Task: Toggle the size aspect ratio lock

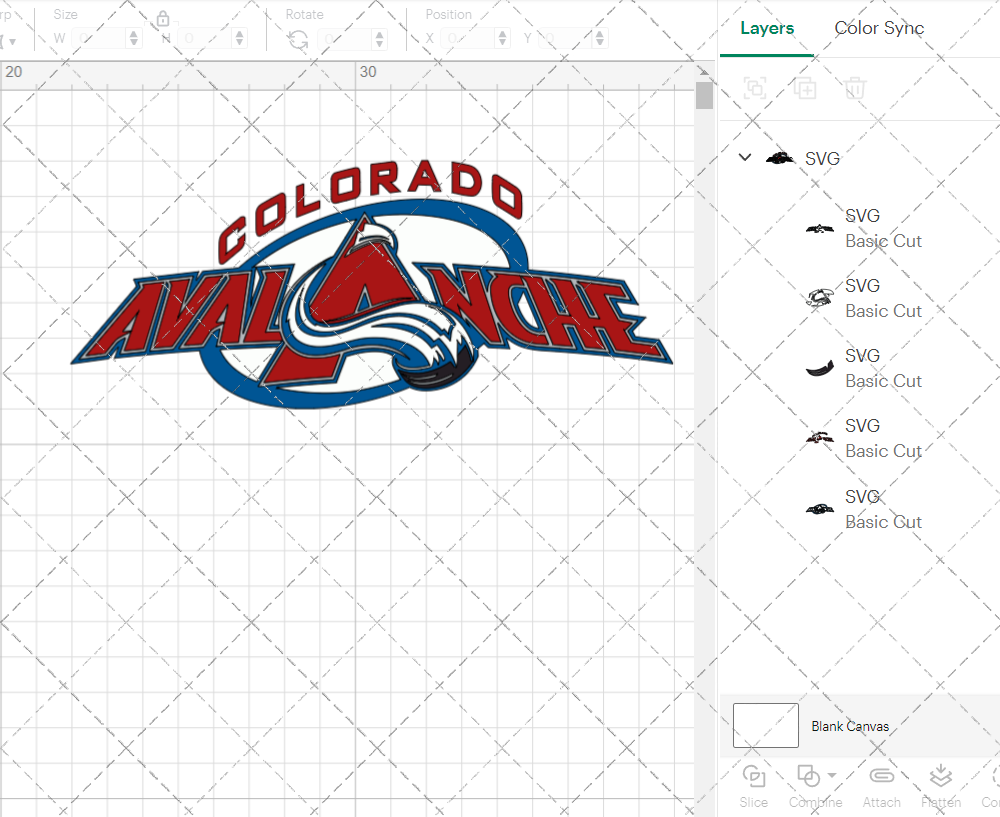Action: pos(163,18)
